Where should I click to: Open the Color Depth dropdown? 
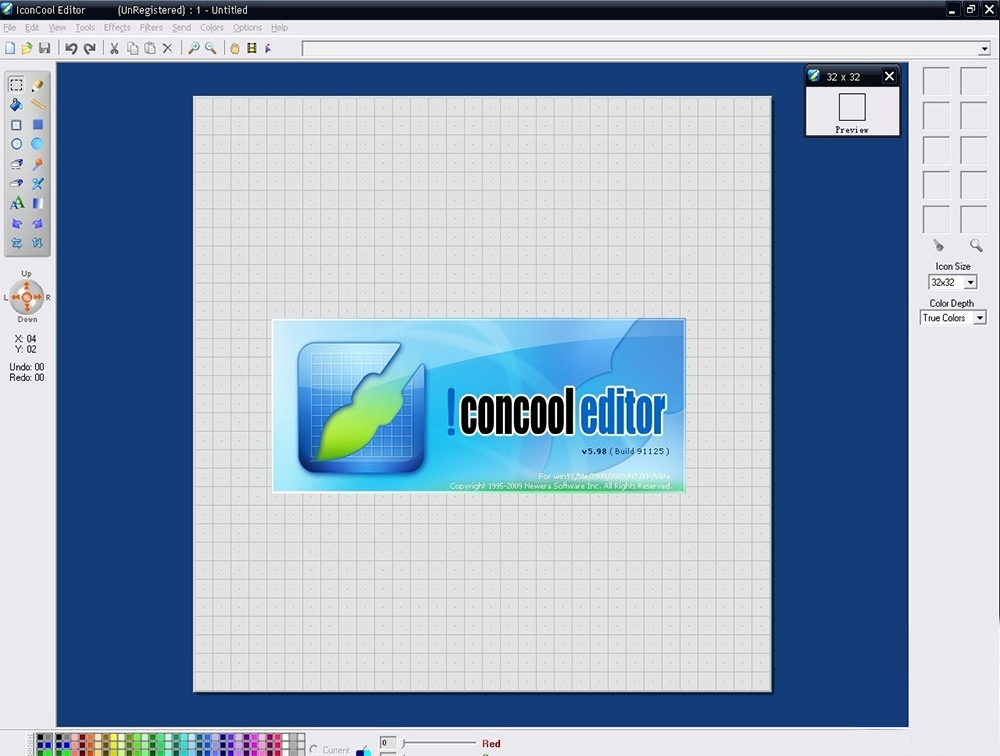click(x=980, y=318)
